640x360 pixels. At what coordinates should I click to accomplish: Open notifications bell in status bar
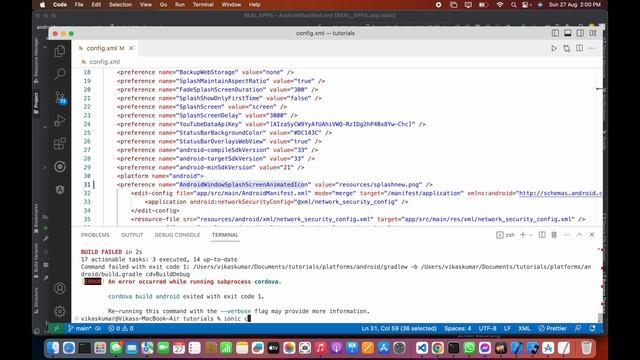[593, 328]
